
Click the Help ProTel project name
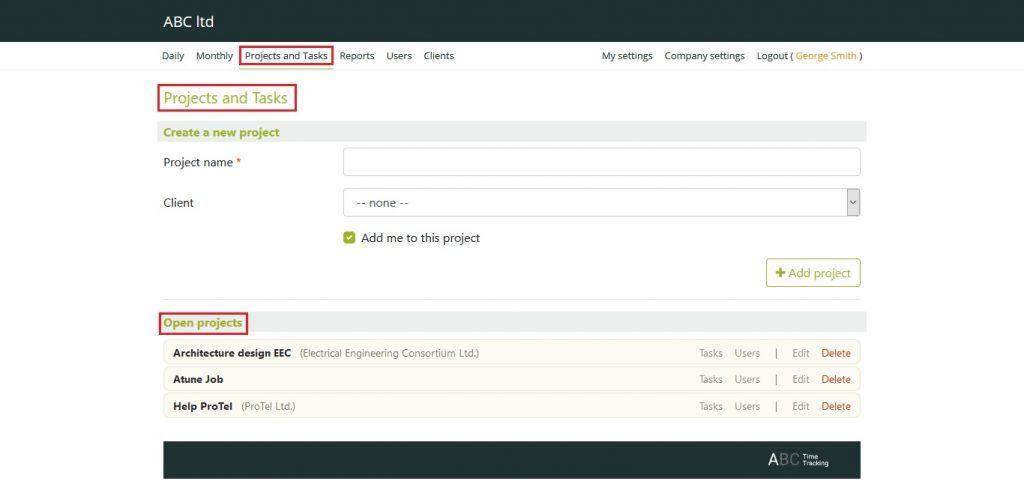click(x=202, y=406)
